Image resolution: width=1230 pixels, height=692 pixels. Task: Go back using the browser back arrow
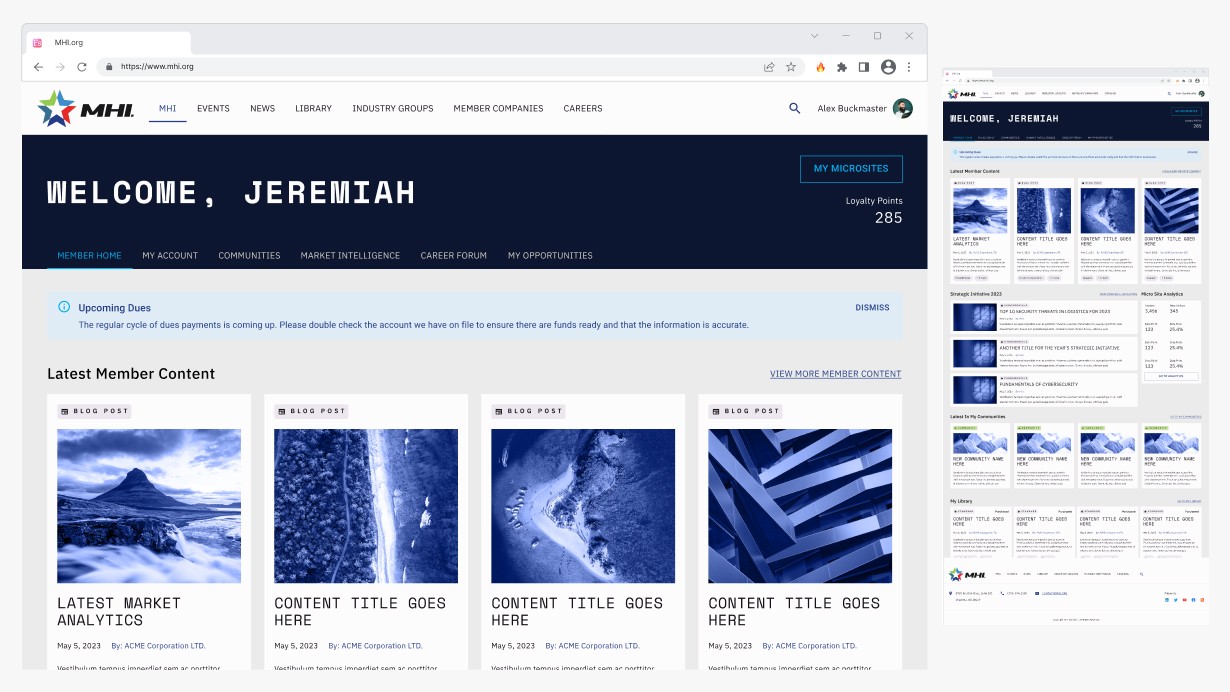pos(38,67)
